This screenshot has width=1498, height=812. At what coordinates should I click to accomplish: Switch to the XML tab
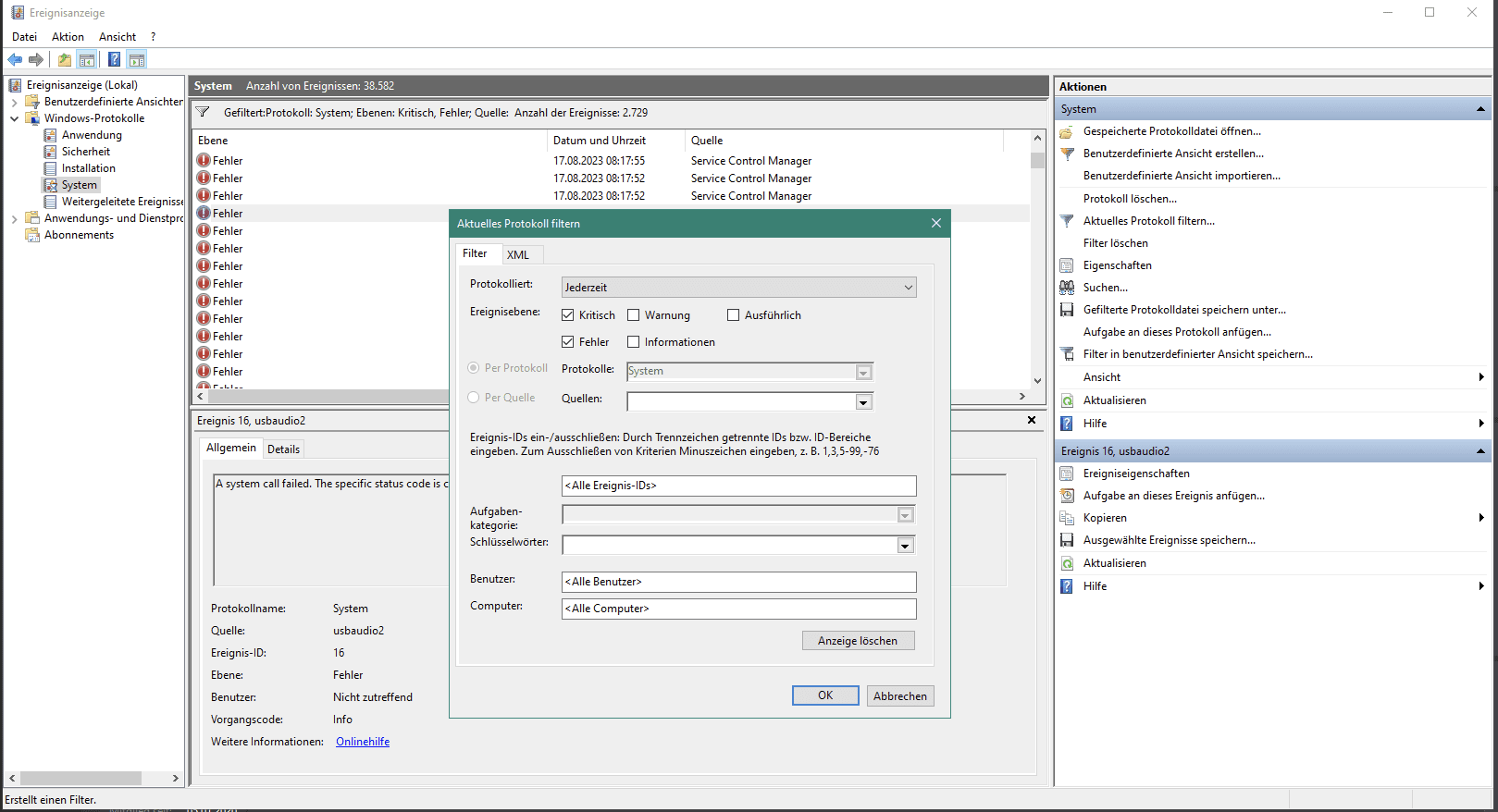click(518, 254)
